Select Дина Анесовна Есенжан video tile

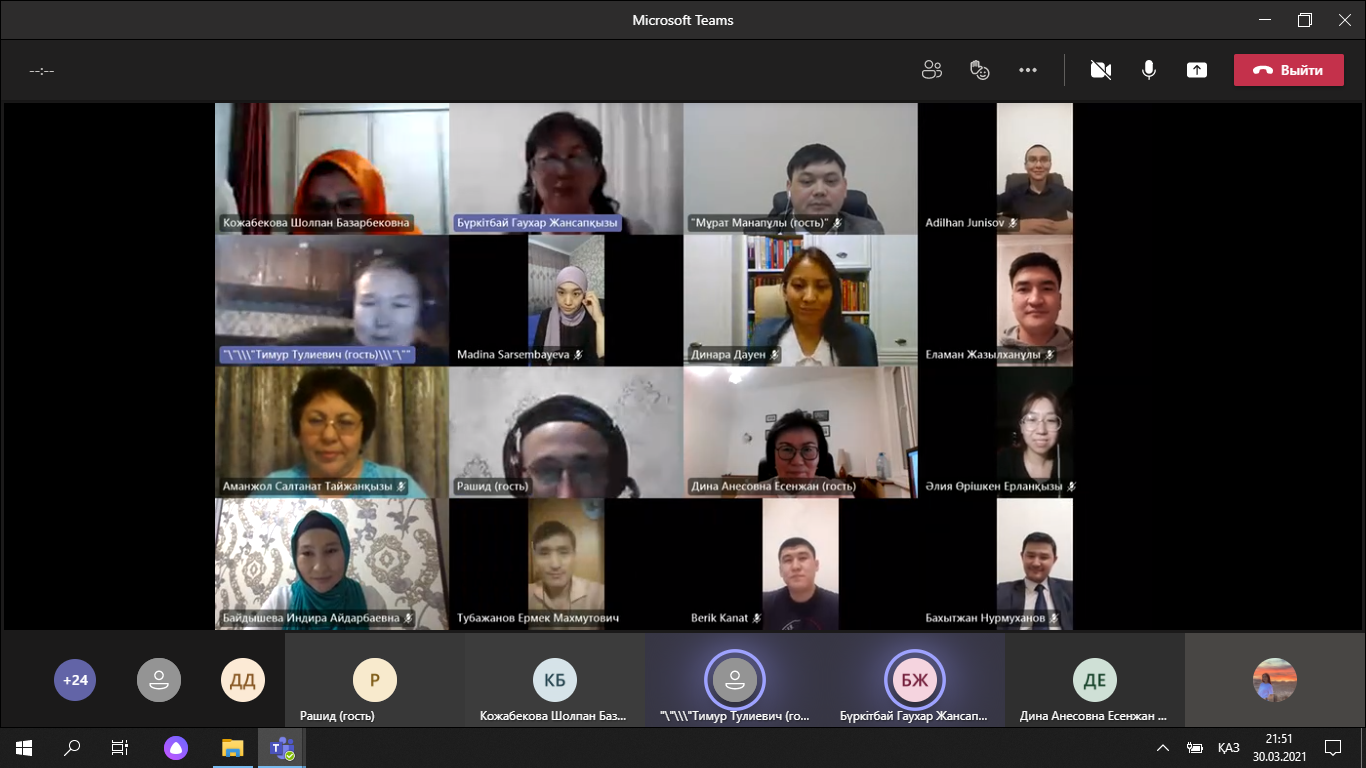pos(800,432)
